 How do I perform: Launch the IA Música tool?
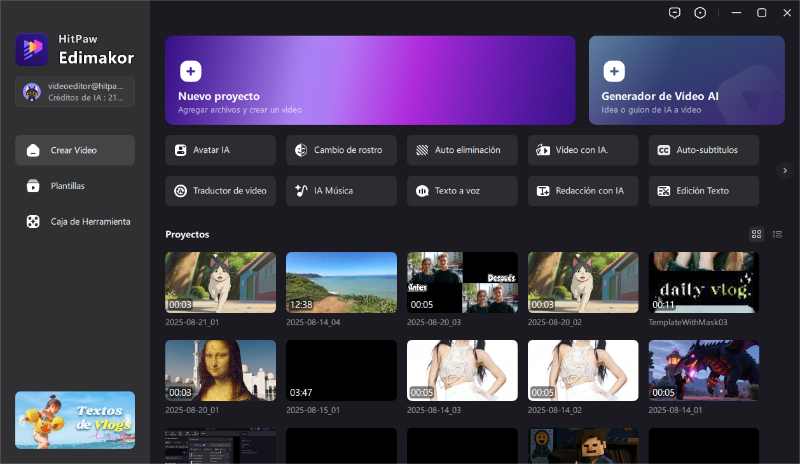pos(341,191)
